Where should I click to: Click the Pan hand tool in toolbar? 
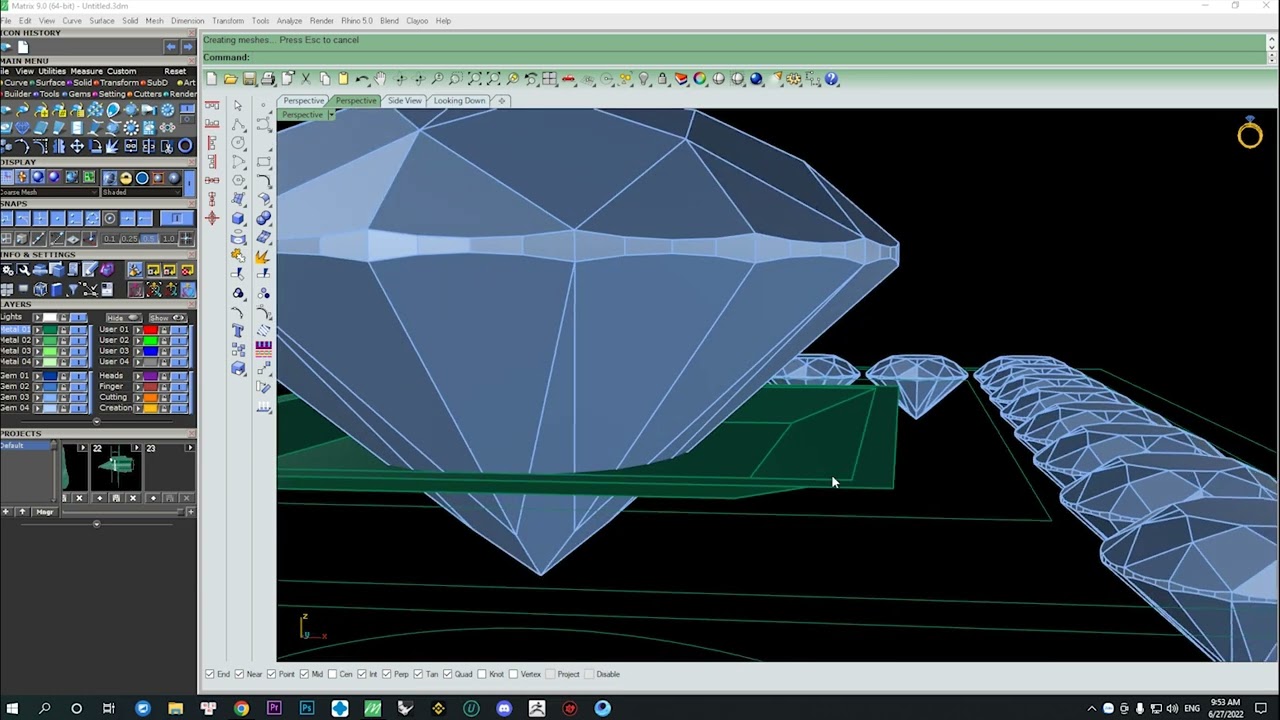point(380,79)
